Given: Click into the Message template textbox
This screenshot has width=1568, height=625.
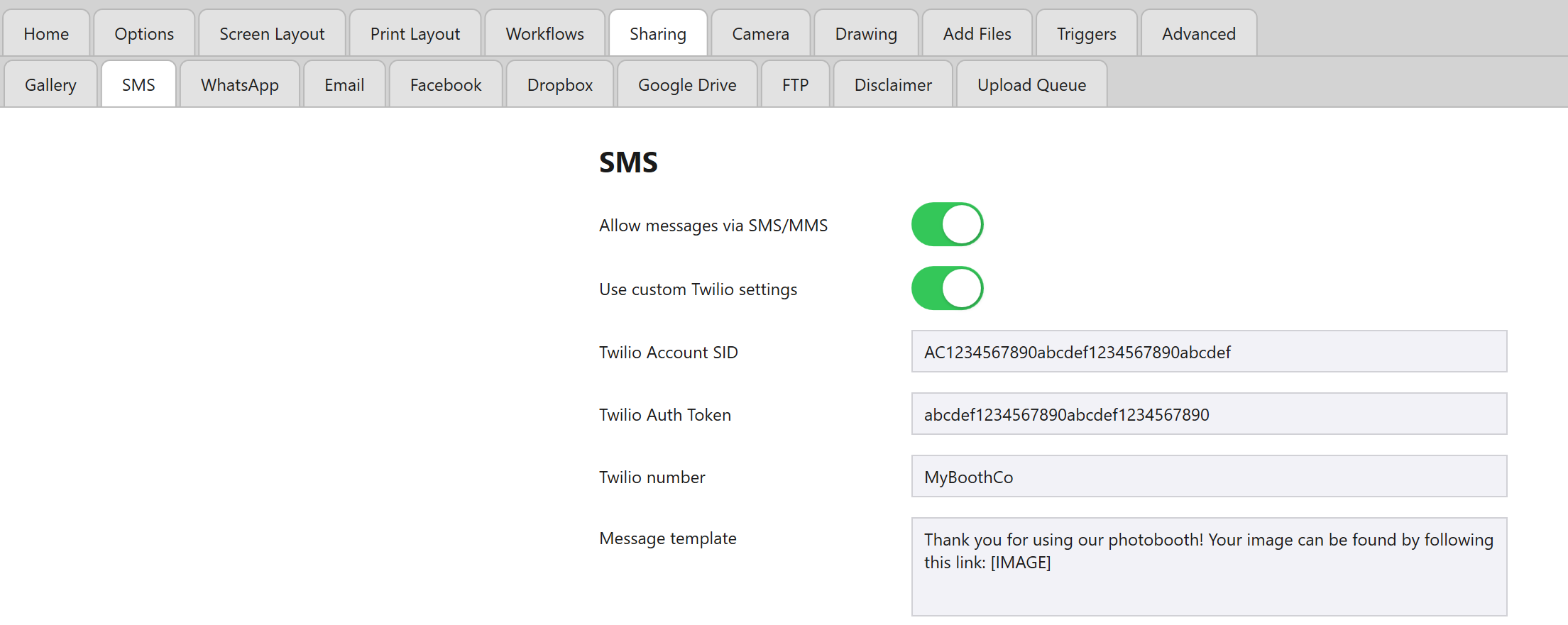Looking at the screenshot, I should point(1209,567).
